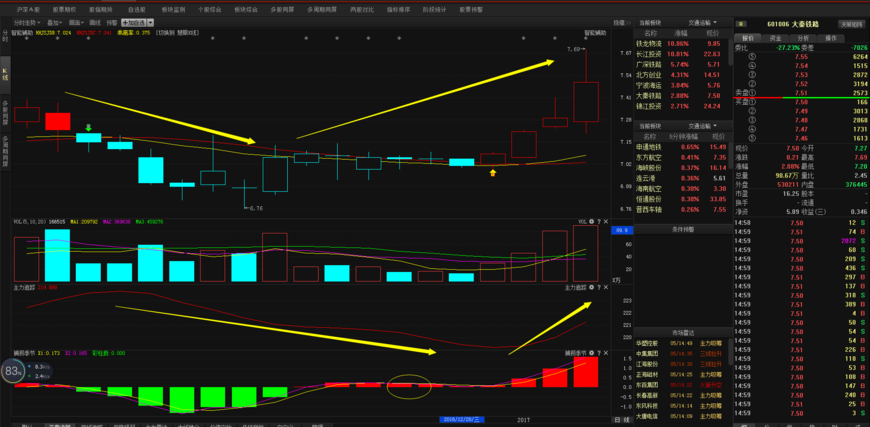This screenshot has height=427, width=870.
Task: Open the 股票预警 menu tab
Action: point(471,9)
